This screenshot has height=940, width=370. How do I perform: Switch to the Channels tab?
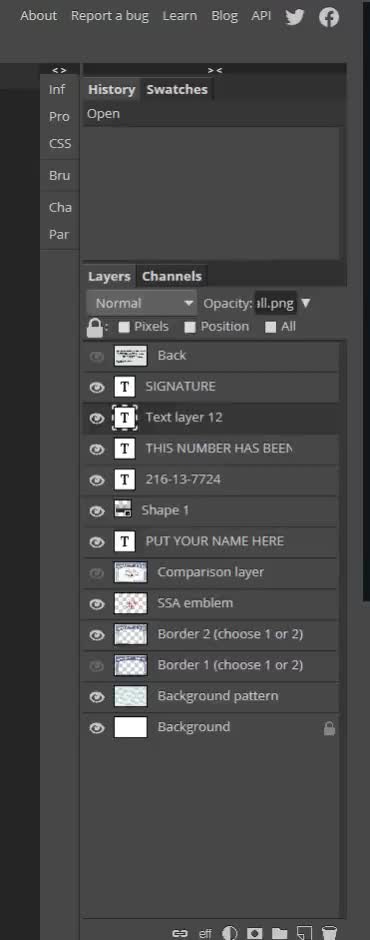point(172,276)
